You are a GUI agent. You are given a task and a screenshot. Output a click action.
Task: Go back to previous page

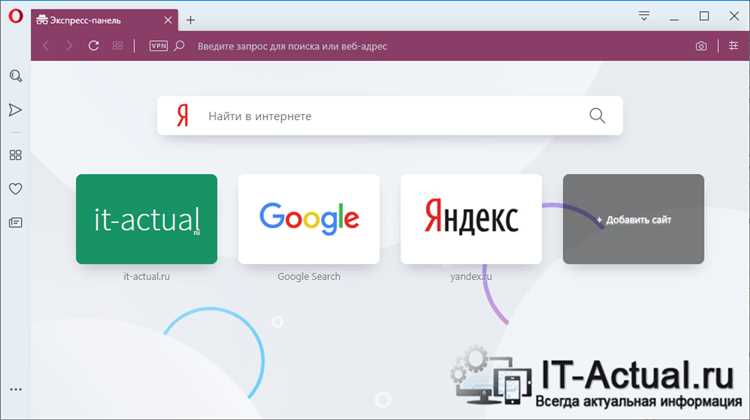point(45,46)
